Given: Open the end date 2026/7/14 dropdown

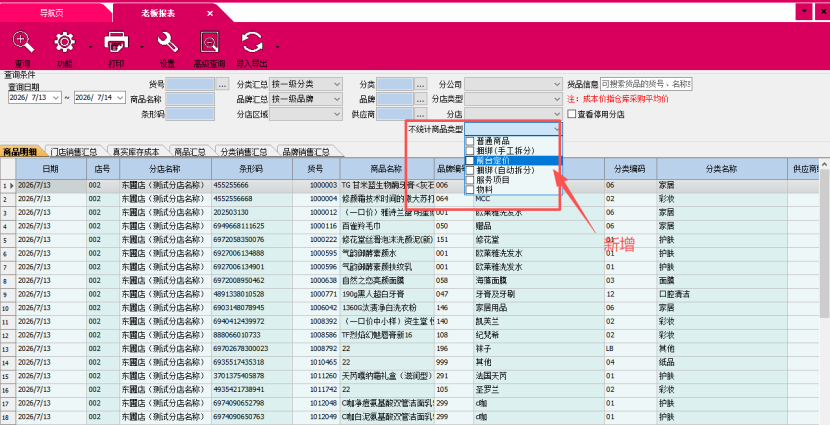Looking at the screenshot, I should (120, 98).
